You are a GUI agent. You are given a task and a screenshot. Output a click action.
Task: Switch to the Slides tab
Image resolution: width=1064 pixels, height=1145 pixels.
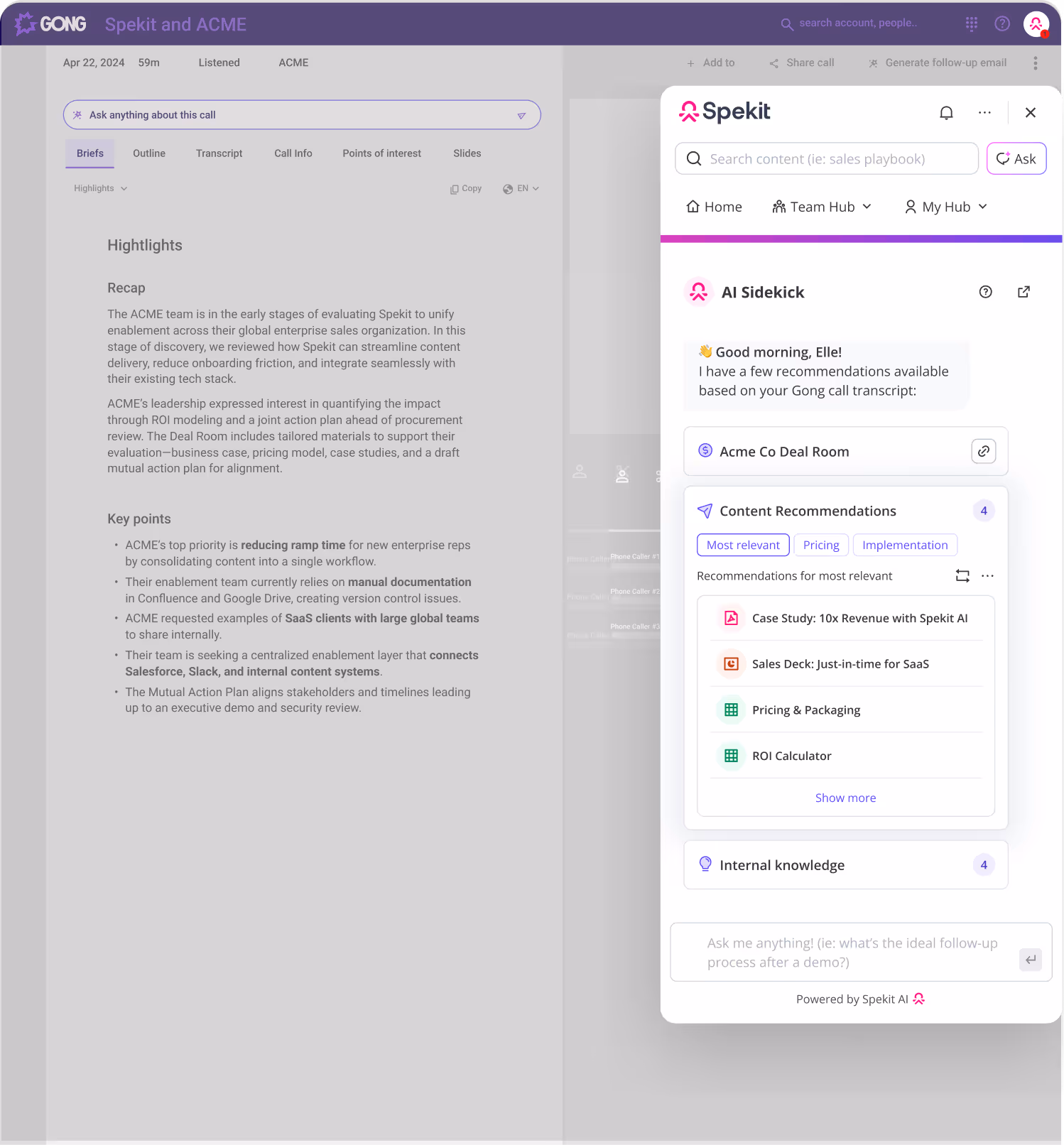coord(467,153)
